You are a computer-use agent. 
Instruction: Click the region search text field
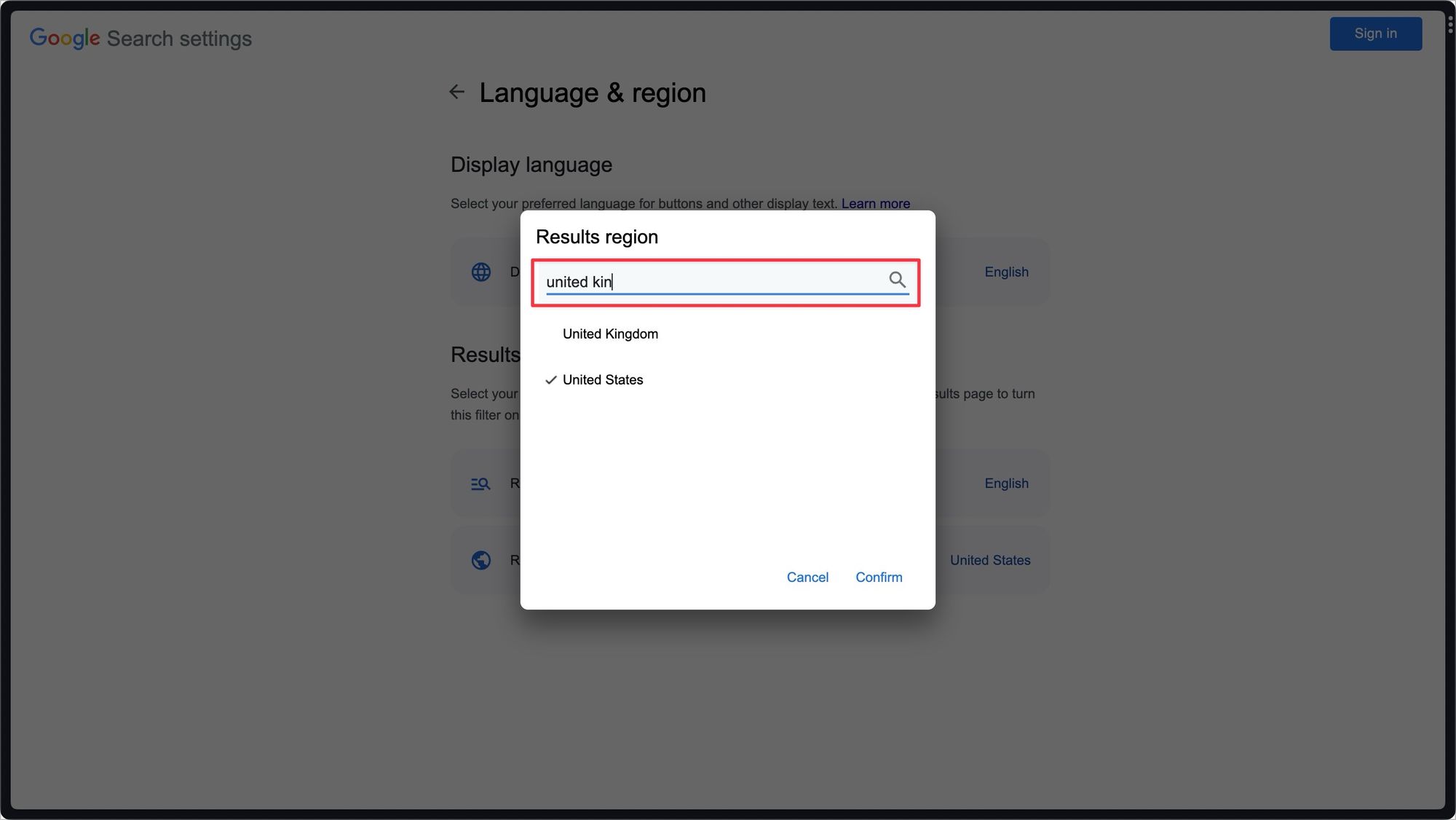(x=713, y=282)
